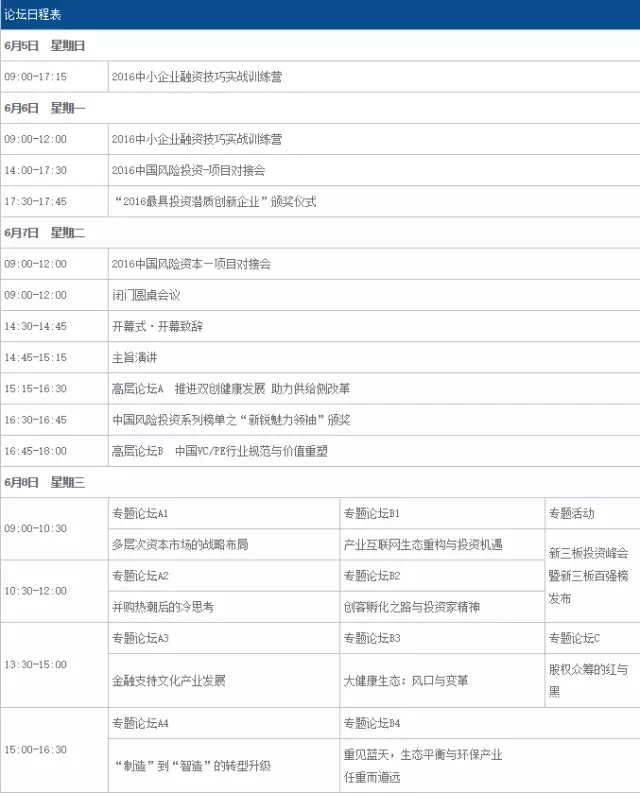This screenshot has width=640, height=793.
Task: Open 产业互联网生态重构与投资机遇 topic
Action: (x=422, y=544)
